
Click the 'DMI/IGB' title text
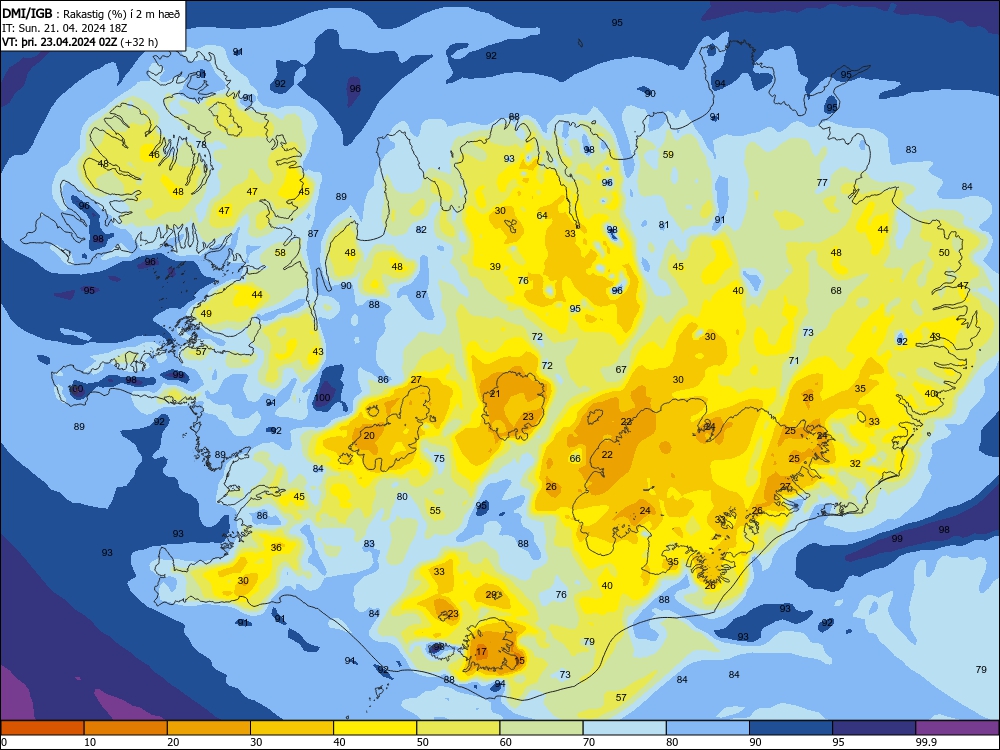[x=27, y=13]
